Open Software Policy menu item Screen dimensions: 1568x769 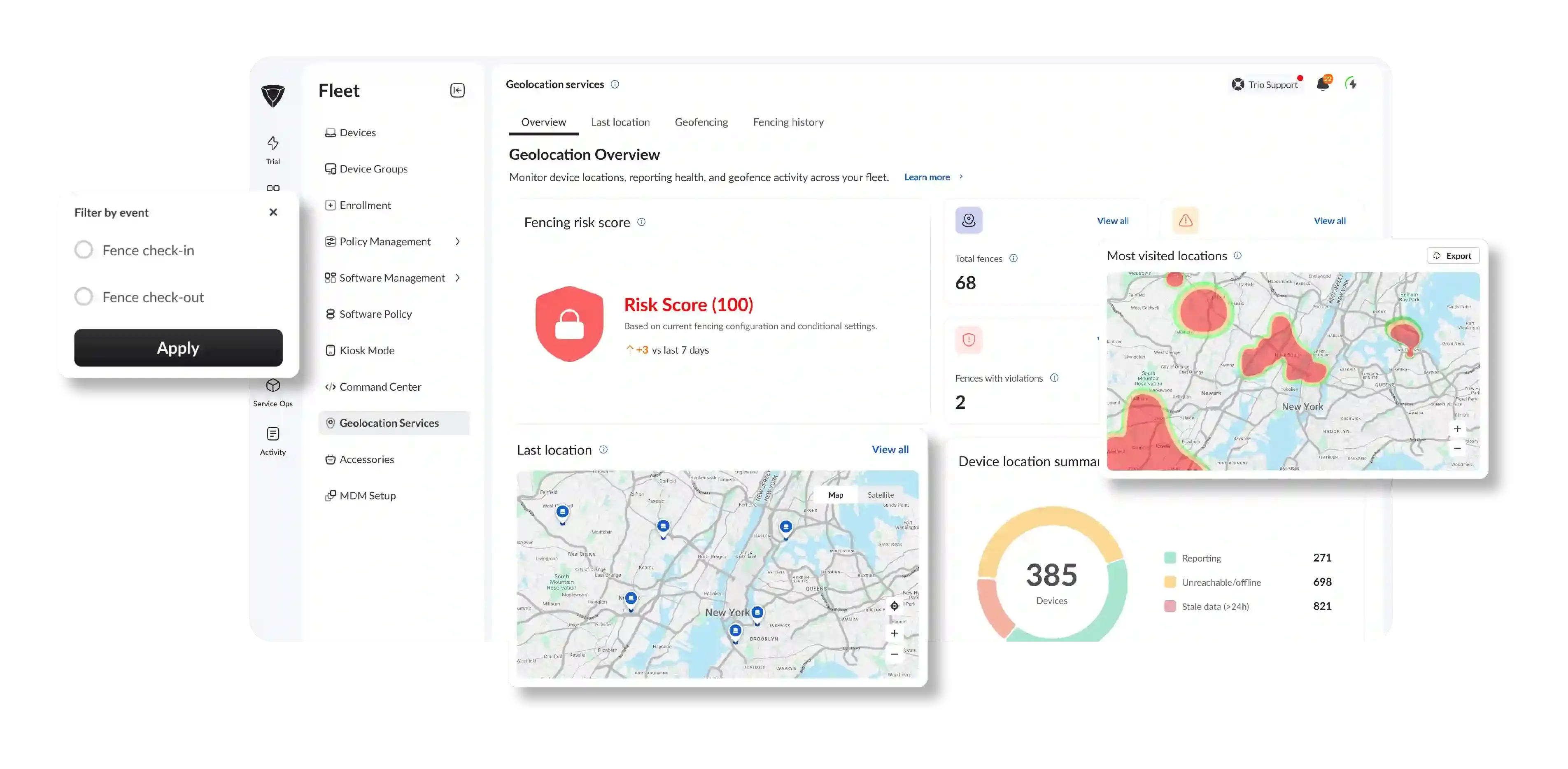point(393,314)
